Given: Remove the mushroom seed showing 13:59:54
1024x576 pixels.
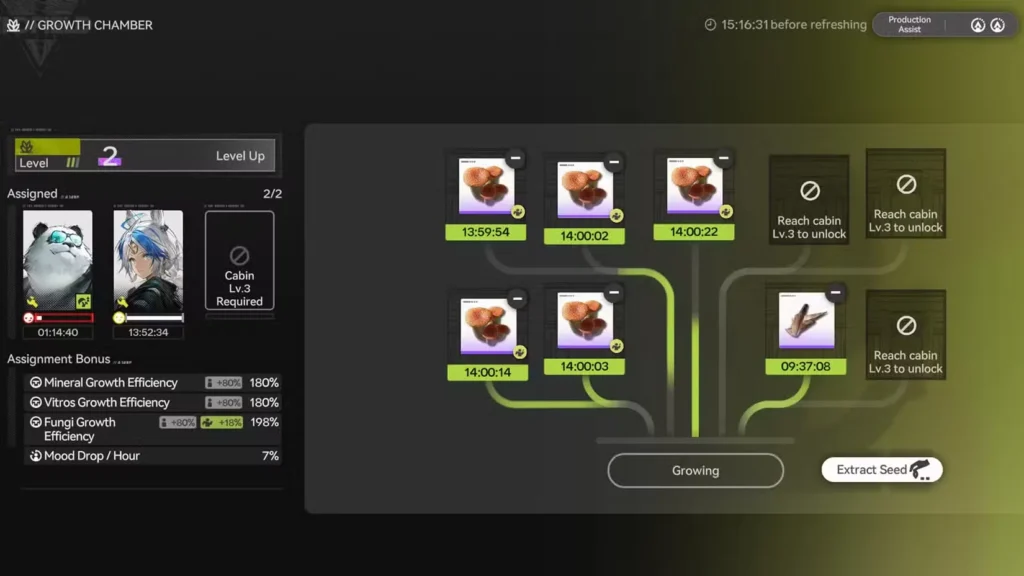Looking at the screenshot, I should coord(516,157).
